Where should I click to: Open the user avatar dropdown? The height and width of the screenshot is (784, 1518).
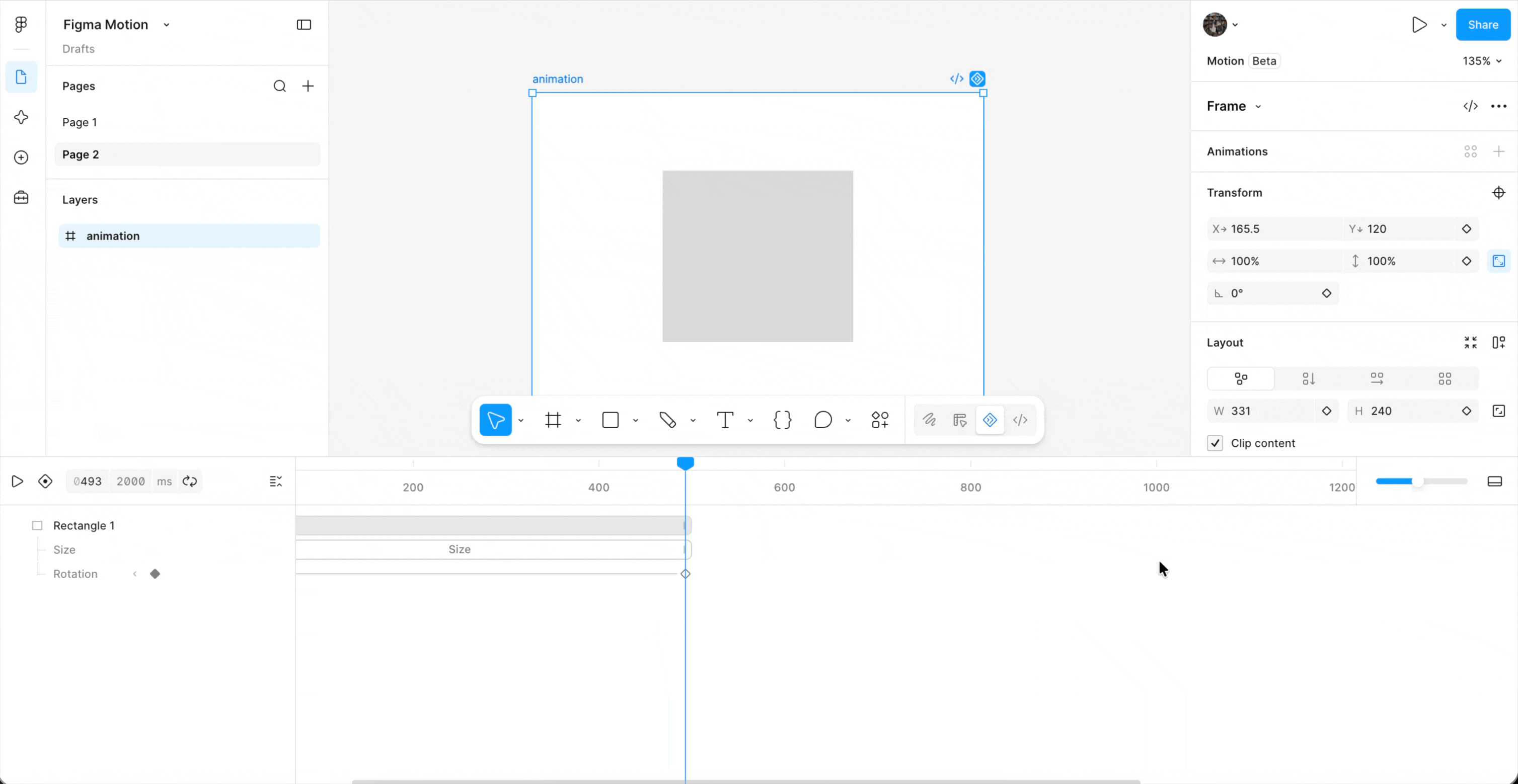(x=1236, y=25)
